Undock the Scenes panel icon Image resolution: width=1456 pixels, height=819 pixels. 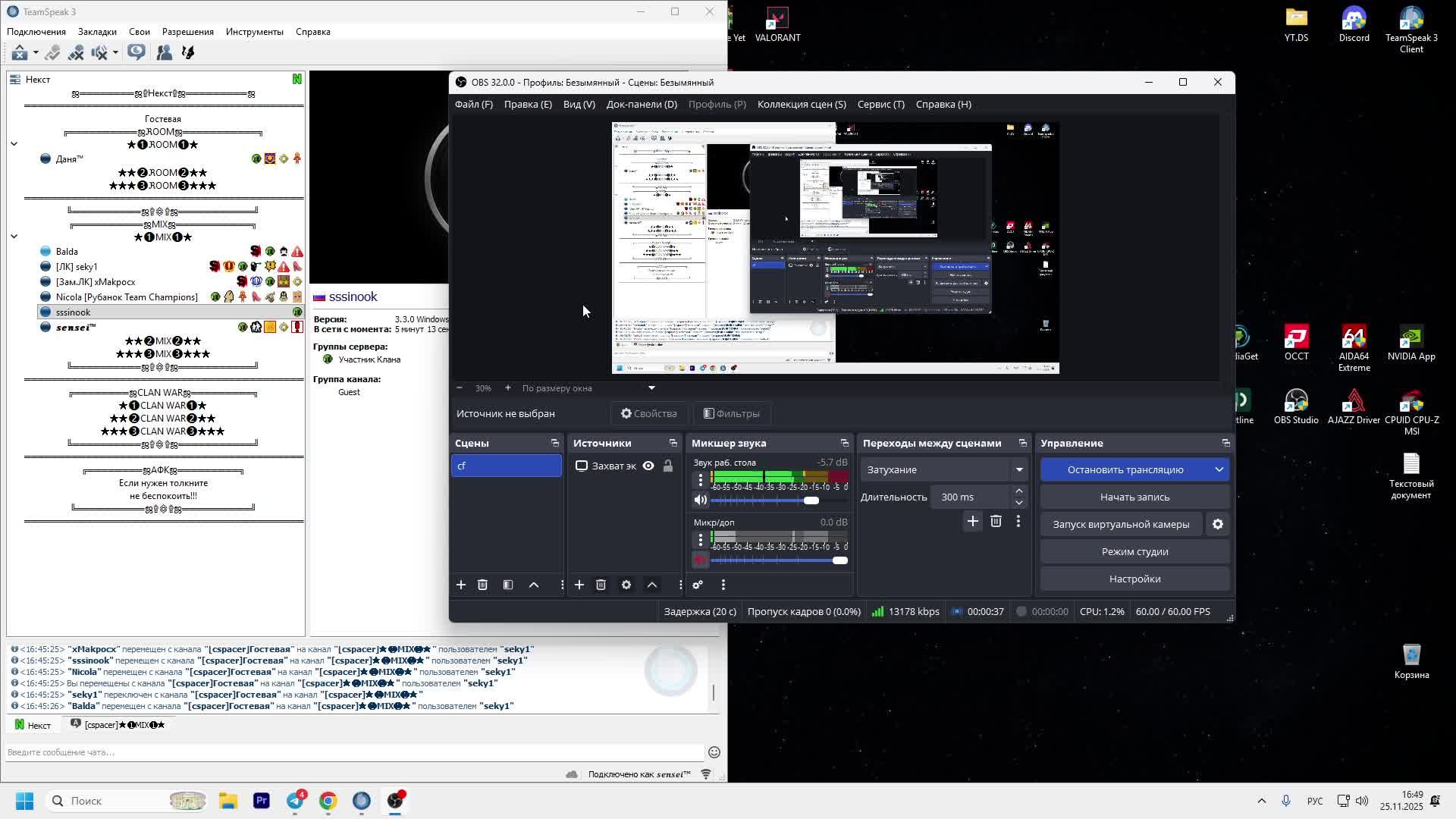555,443
